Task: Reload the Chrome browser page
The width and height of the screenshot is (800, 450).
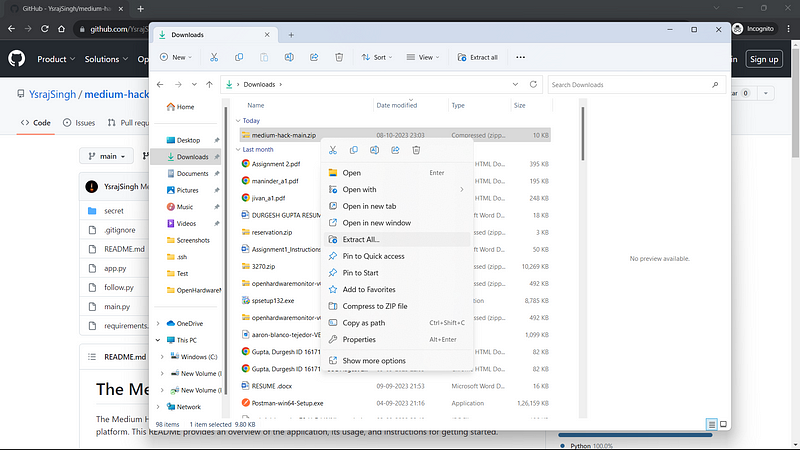Action: (x=45, y=29)
